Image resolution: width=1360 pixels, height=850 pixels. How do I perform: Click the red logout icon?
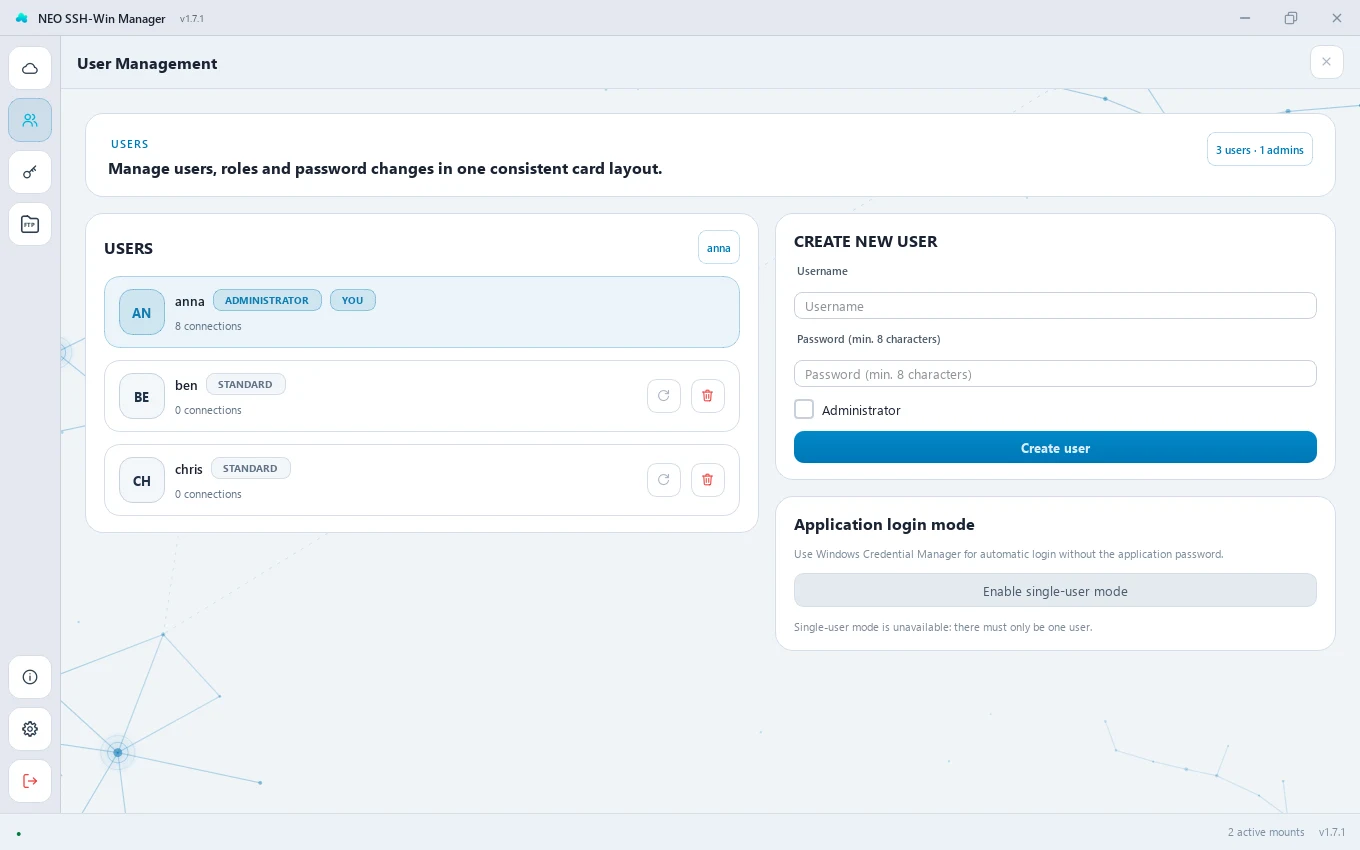[x=30, y=781]
